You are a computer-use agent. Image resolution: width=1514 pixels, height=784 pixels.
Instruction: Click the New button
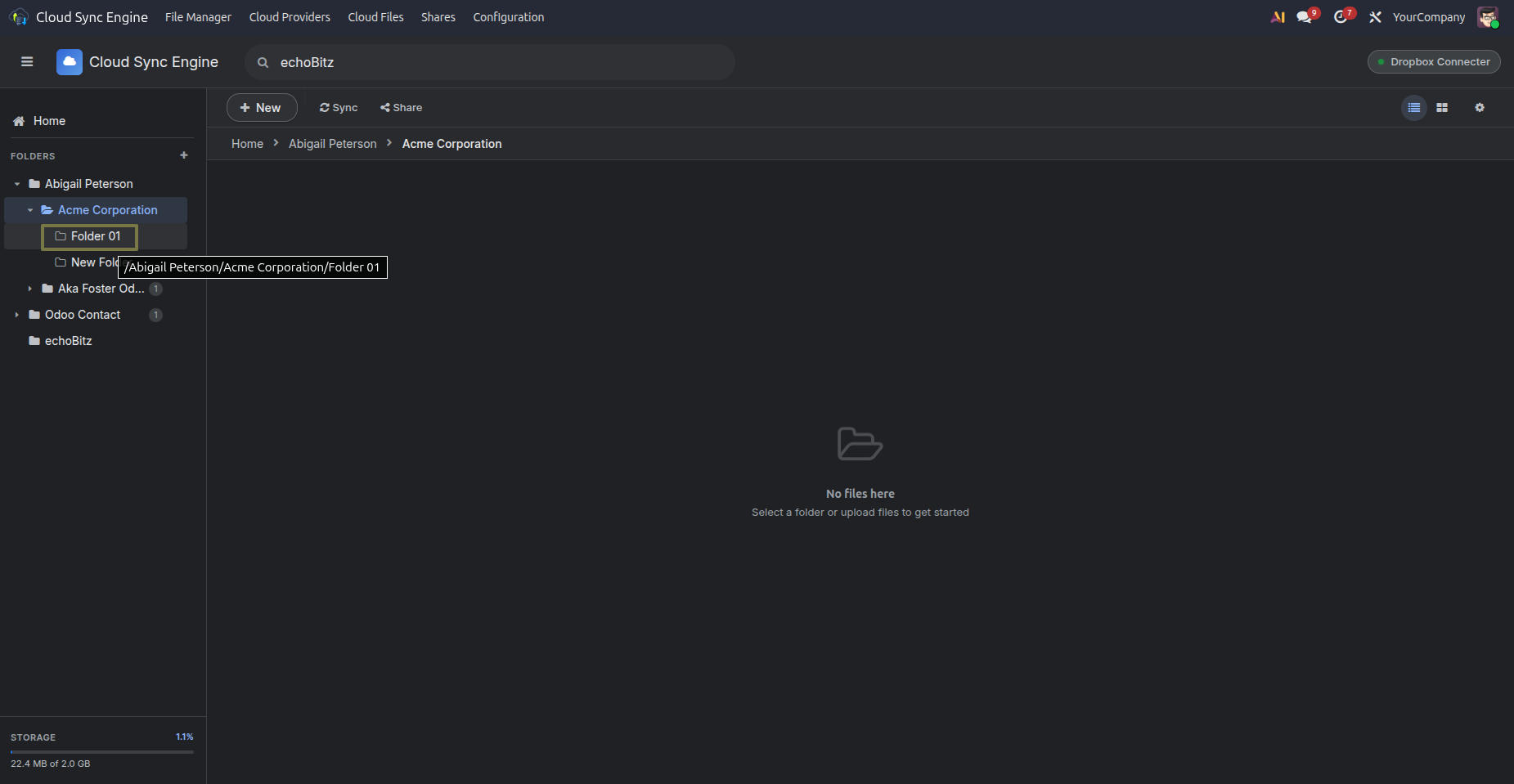(262, 108)
